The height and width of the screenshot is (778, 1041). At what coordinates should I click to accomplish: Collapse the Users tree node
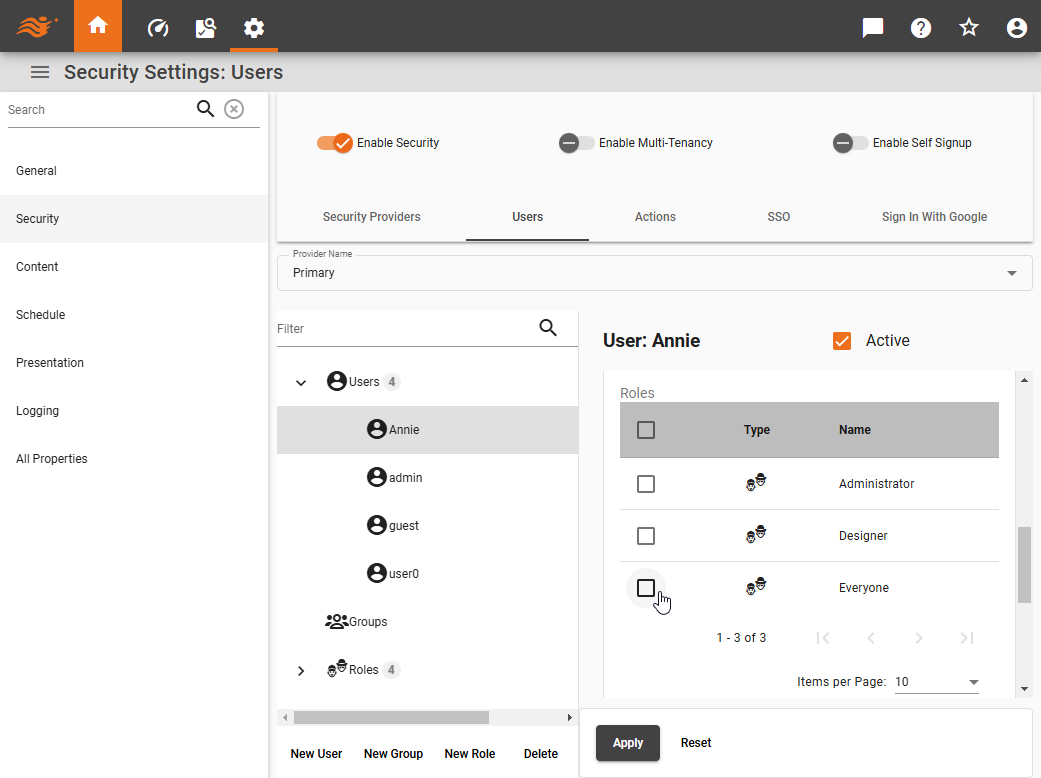tap(301, 381)
